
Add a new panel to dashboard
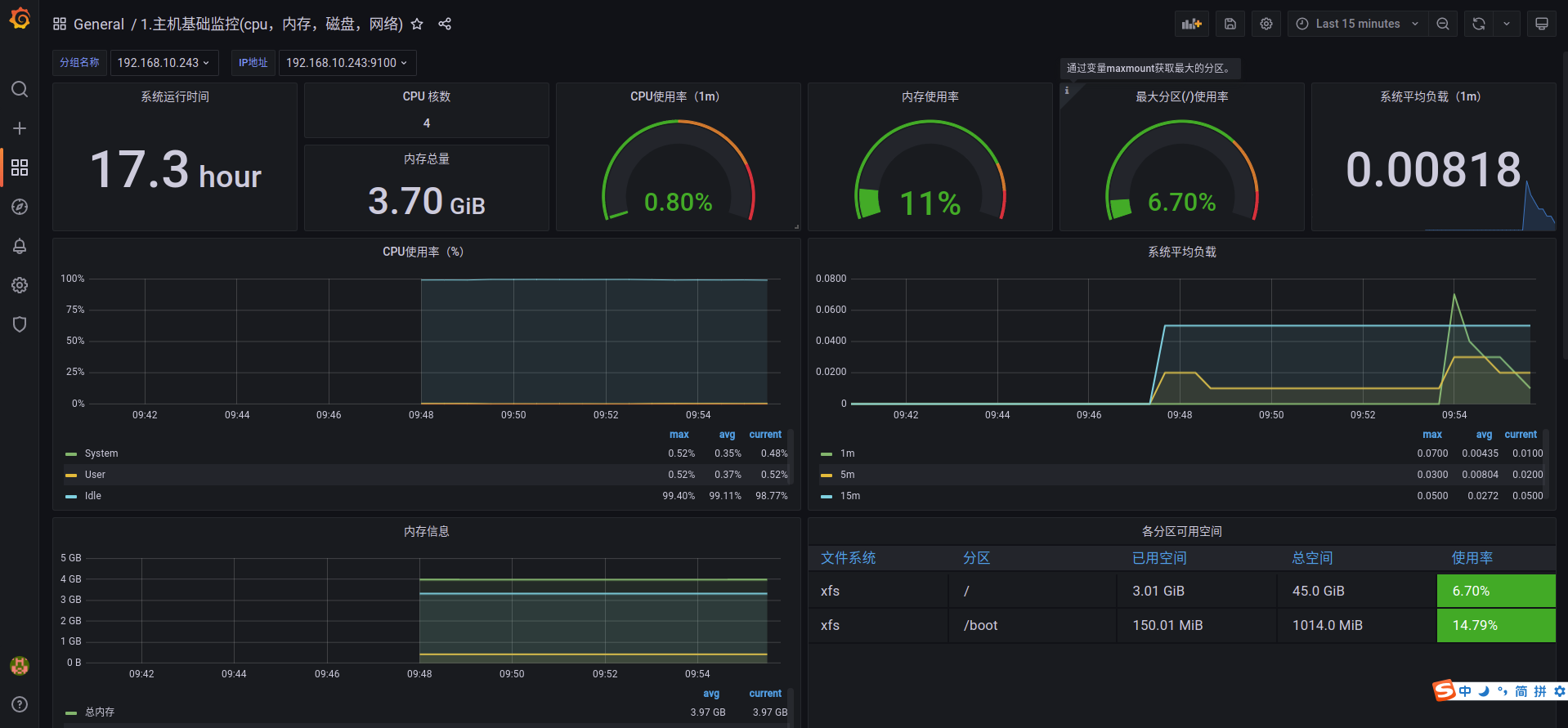pyautogui.click(x=1192, y=24)
